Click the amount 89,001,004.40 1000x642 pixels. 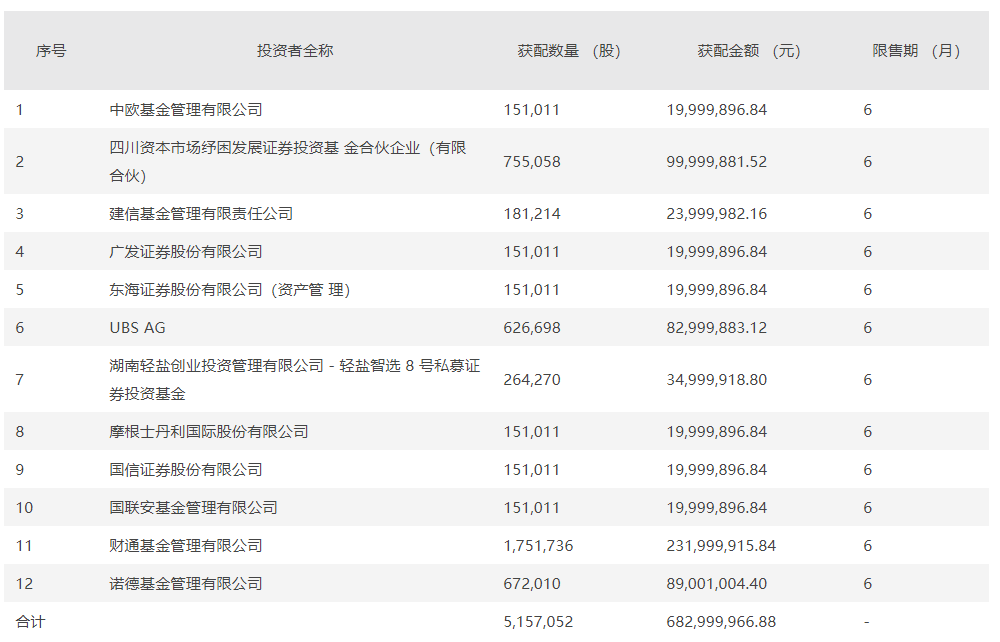click(x=717, y=584)
